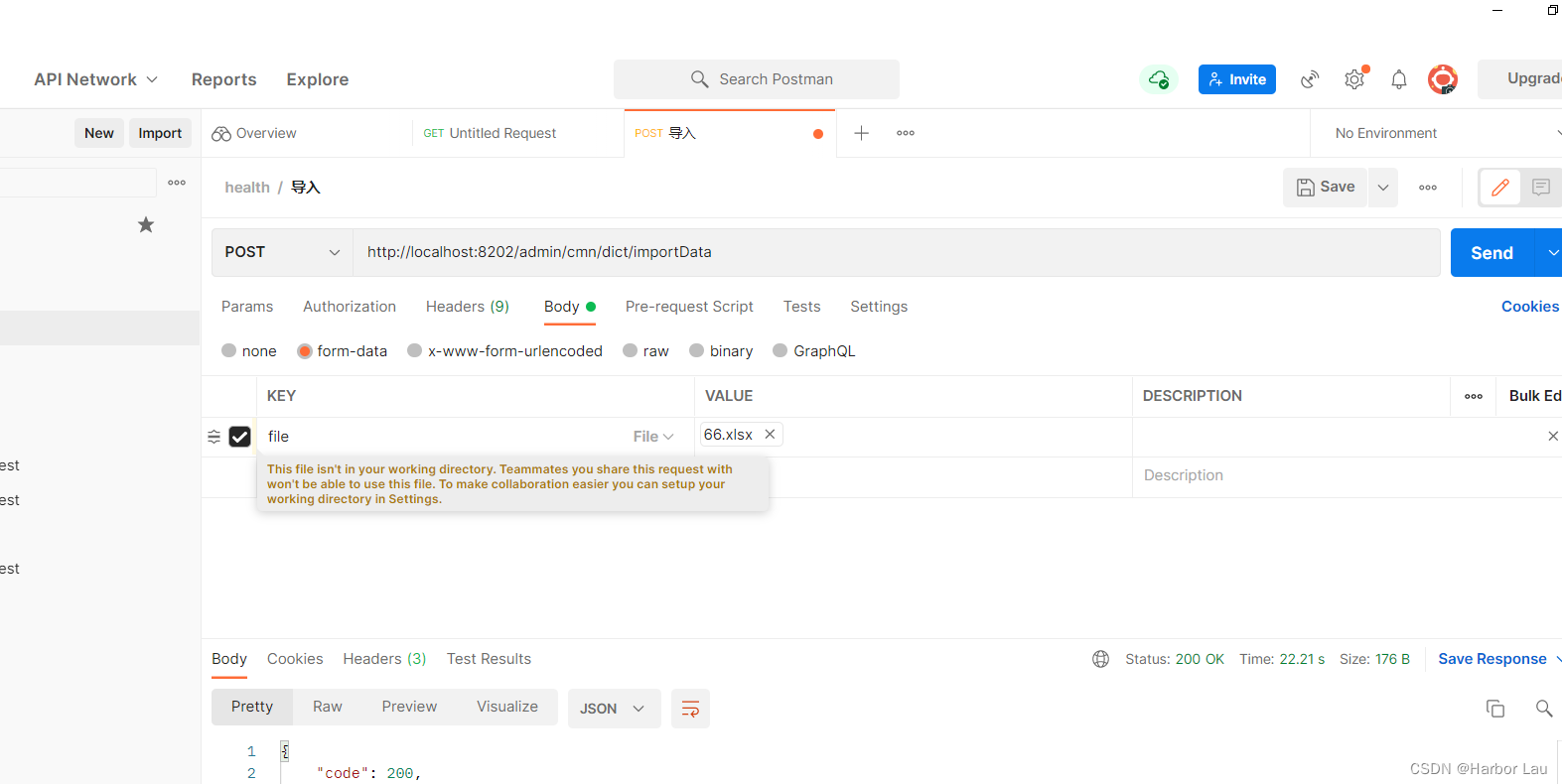
Task: Select x-www-form-urlencoded body type
Action: pyautogui.click(x=415, y=350)
